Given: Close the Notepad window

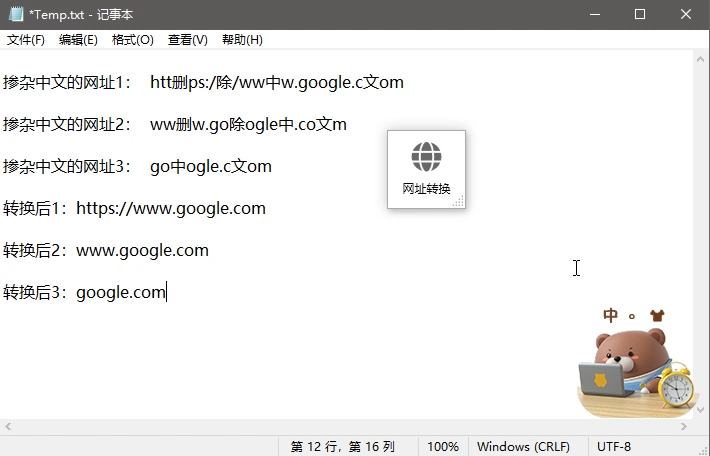Looking at the screenshot, I should pos(686,14).
